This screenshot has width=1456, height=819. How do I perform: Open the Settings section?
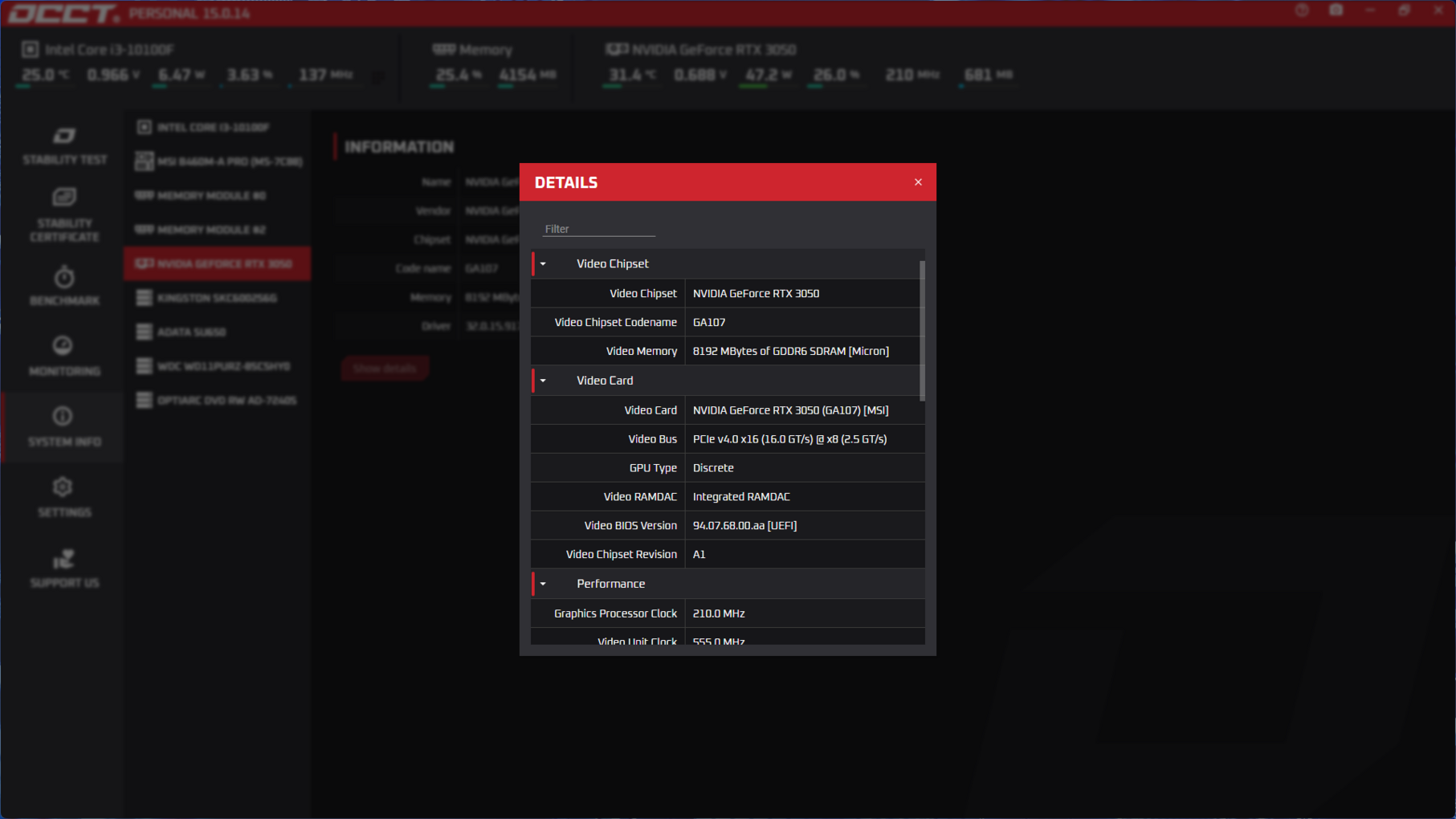(x=64, y=498)
